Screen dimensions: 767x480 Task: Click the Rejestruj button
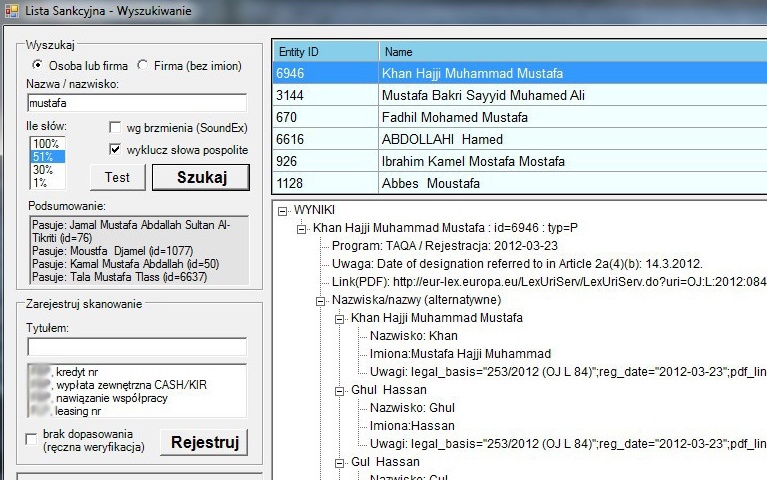coord(204,442)
